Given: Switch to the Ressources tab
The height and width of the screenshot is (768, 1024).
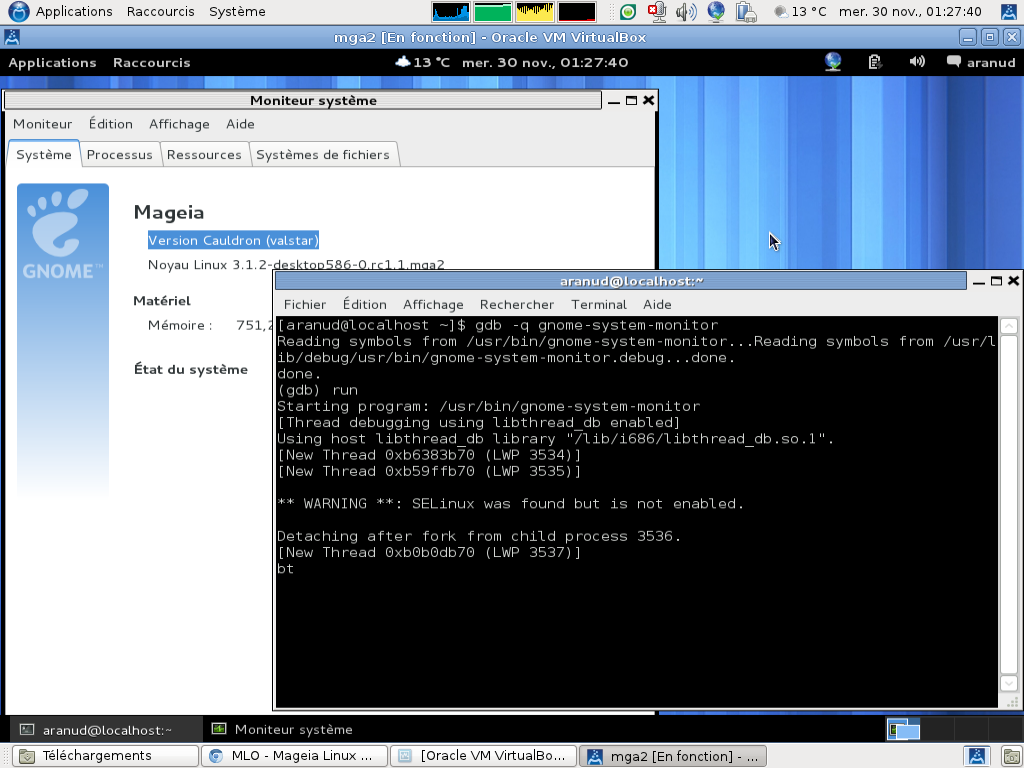Looking at the screenshot, I should pyautogui.click(x=204, y=155).
